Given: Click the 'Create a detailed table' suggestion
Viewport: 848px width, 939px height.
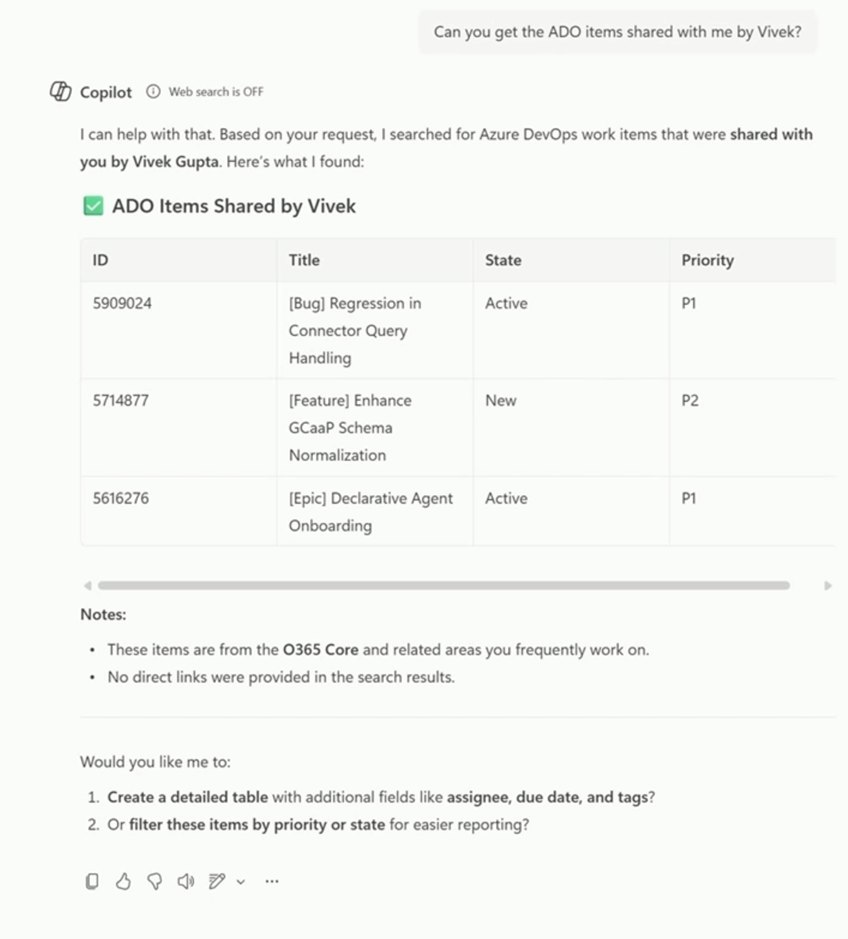Looking at the screenshot, I should point(187,797).
